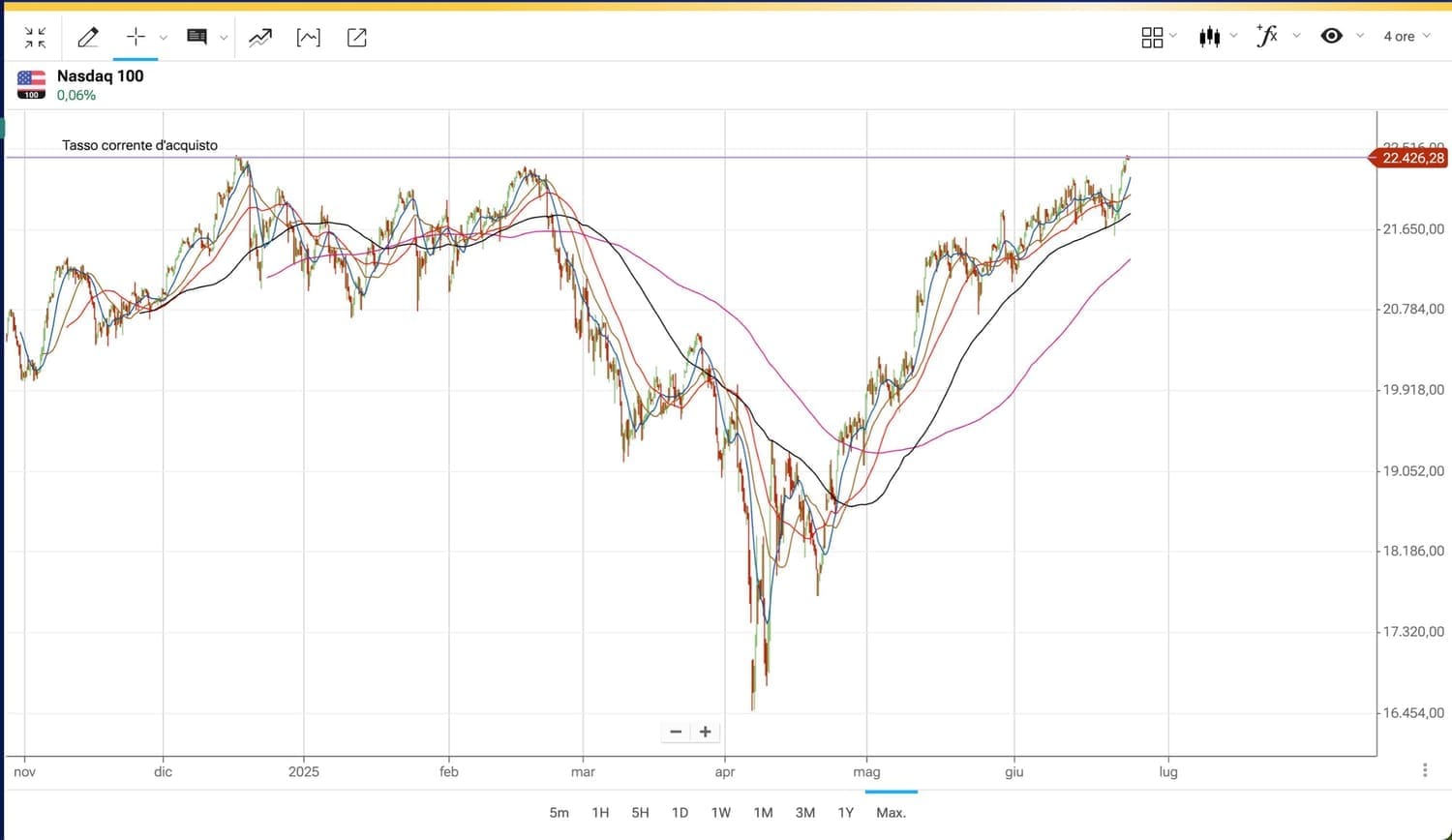The height and width of the screenshot is (840, 1452).
Task: Open the three-dot options menu
Action: click(x=1425, y=770)
